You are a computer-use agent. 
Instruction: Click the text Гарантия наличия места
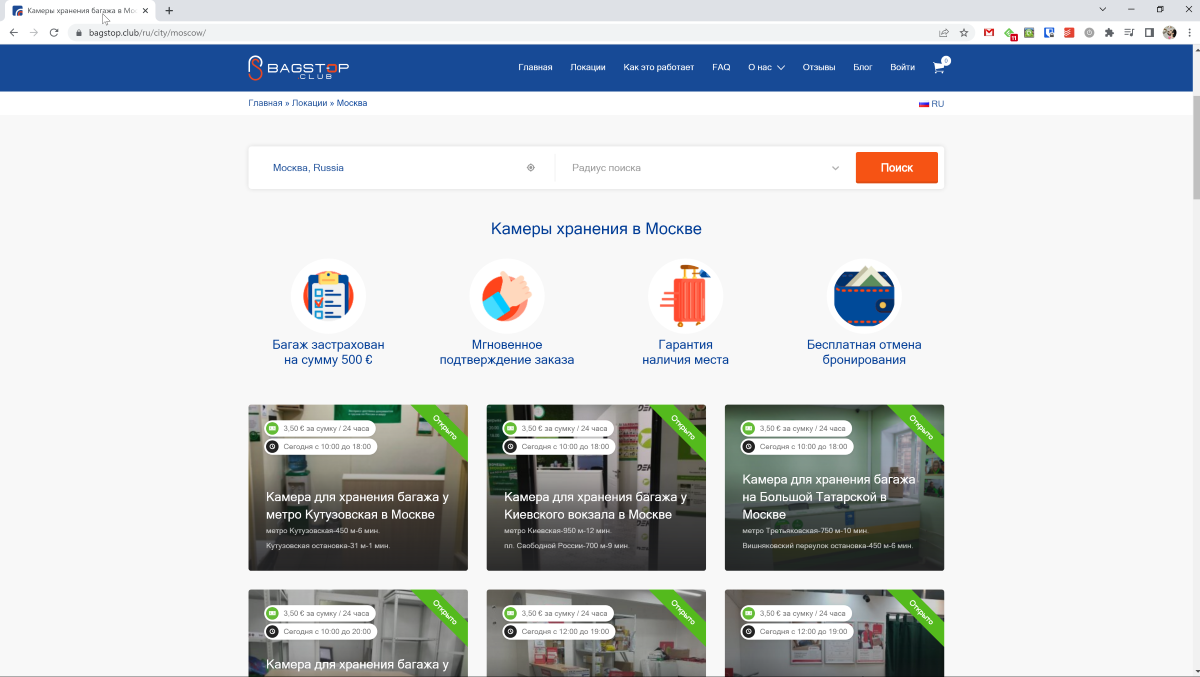click(685, 352)
